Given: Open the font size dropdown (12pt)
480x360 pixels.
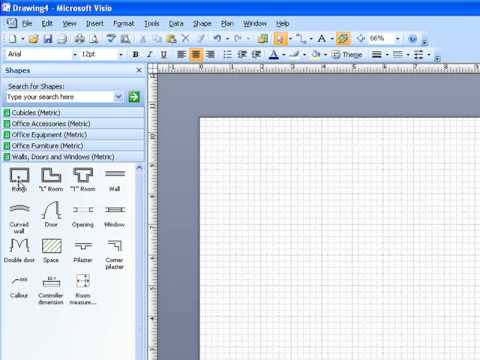Looking at the screenshot, I should pyautogui.click(x=121, y=54).
